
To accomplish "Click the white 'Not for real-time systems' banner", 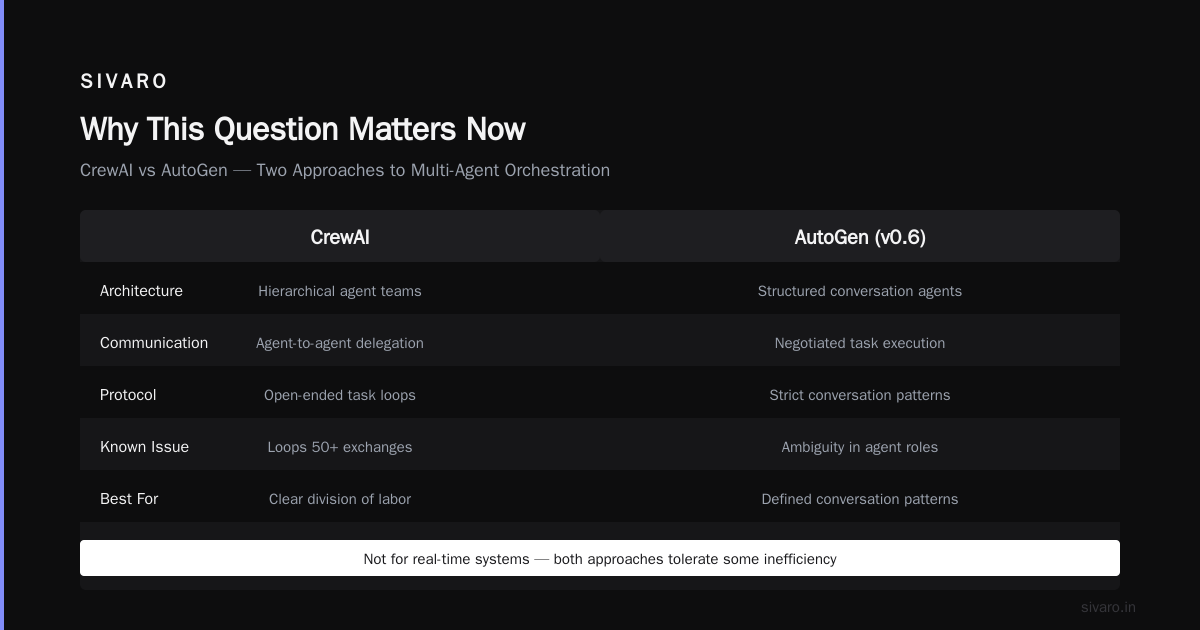I will (x=600, y=558).
